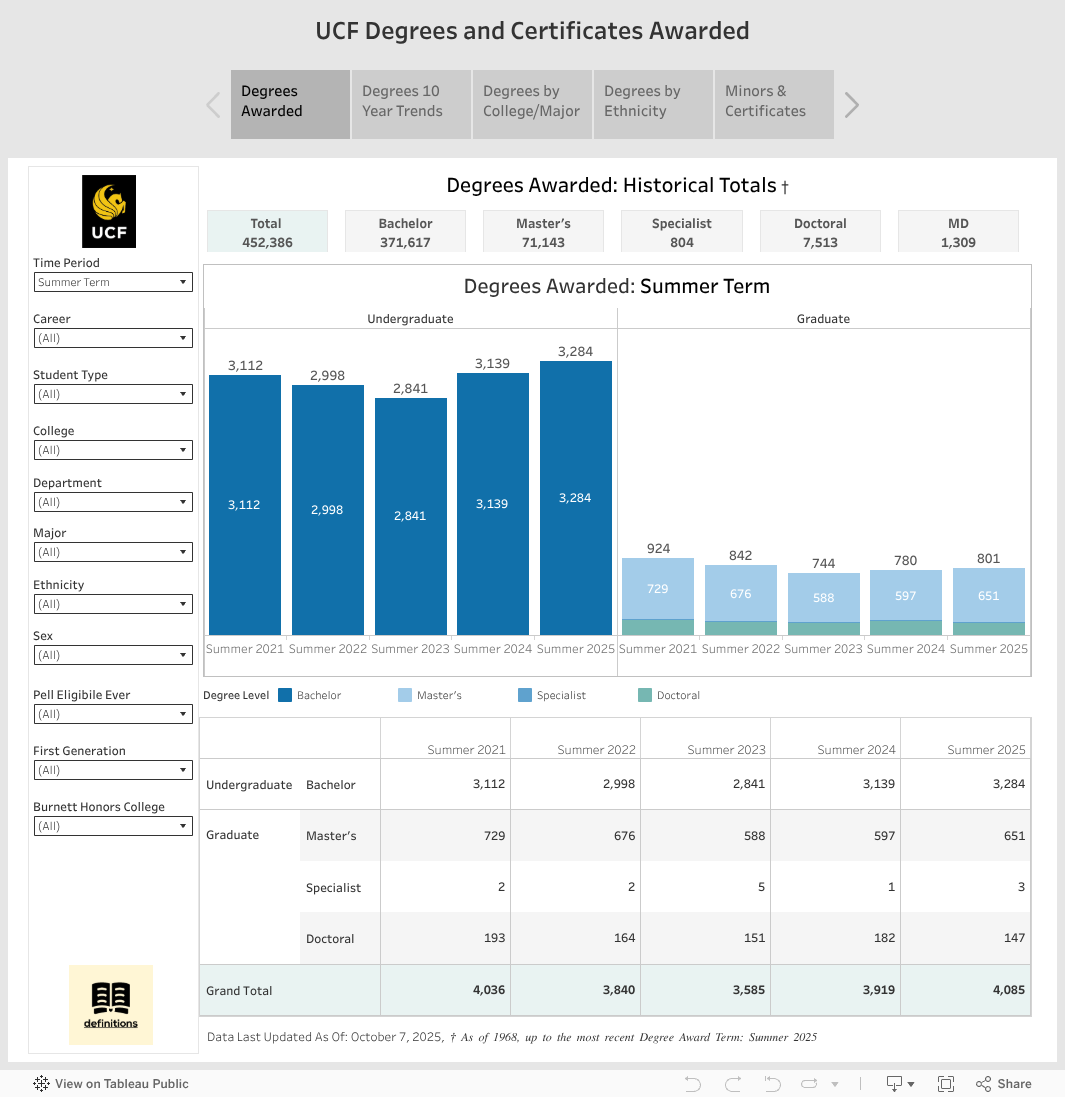Expand the College filter dropdown
This screenshot has height=1097, width=1065.
(x=112, y=450)
